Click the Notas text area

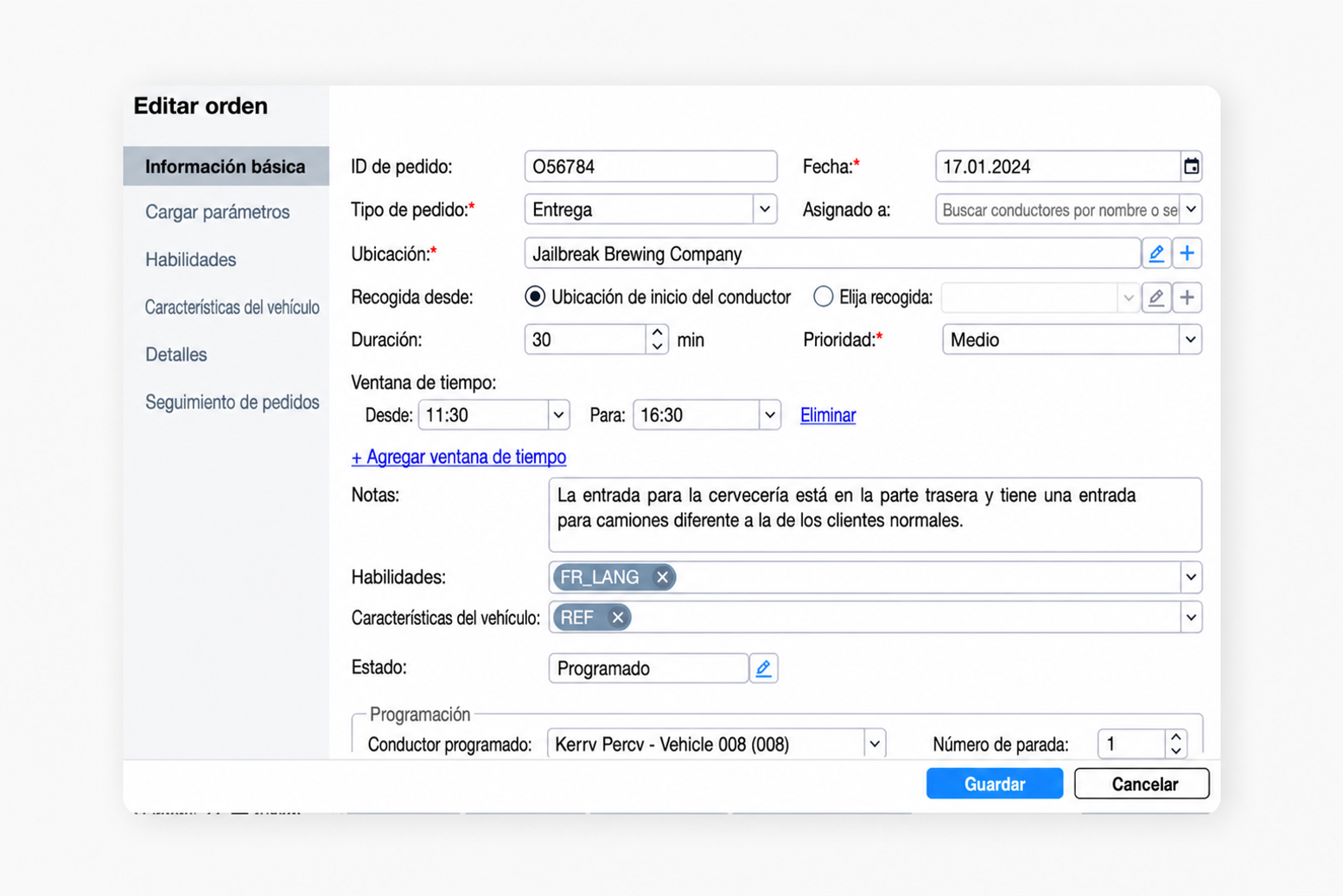tap(875, 515)
